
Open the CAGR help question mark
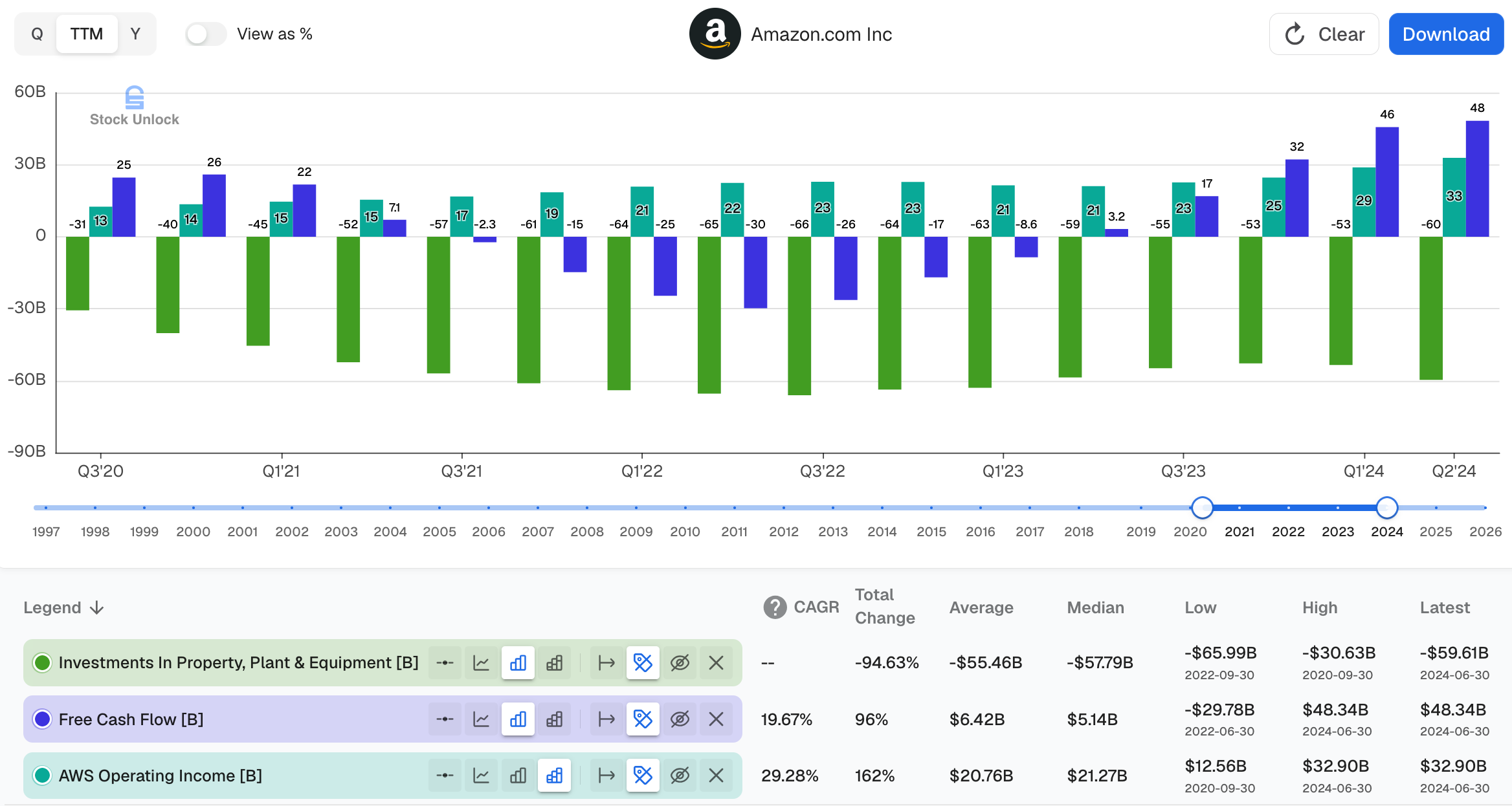click(775, 607)
